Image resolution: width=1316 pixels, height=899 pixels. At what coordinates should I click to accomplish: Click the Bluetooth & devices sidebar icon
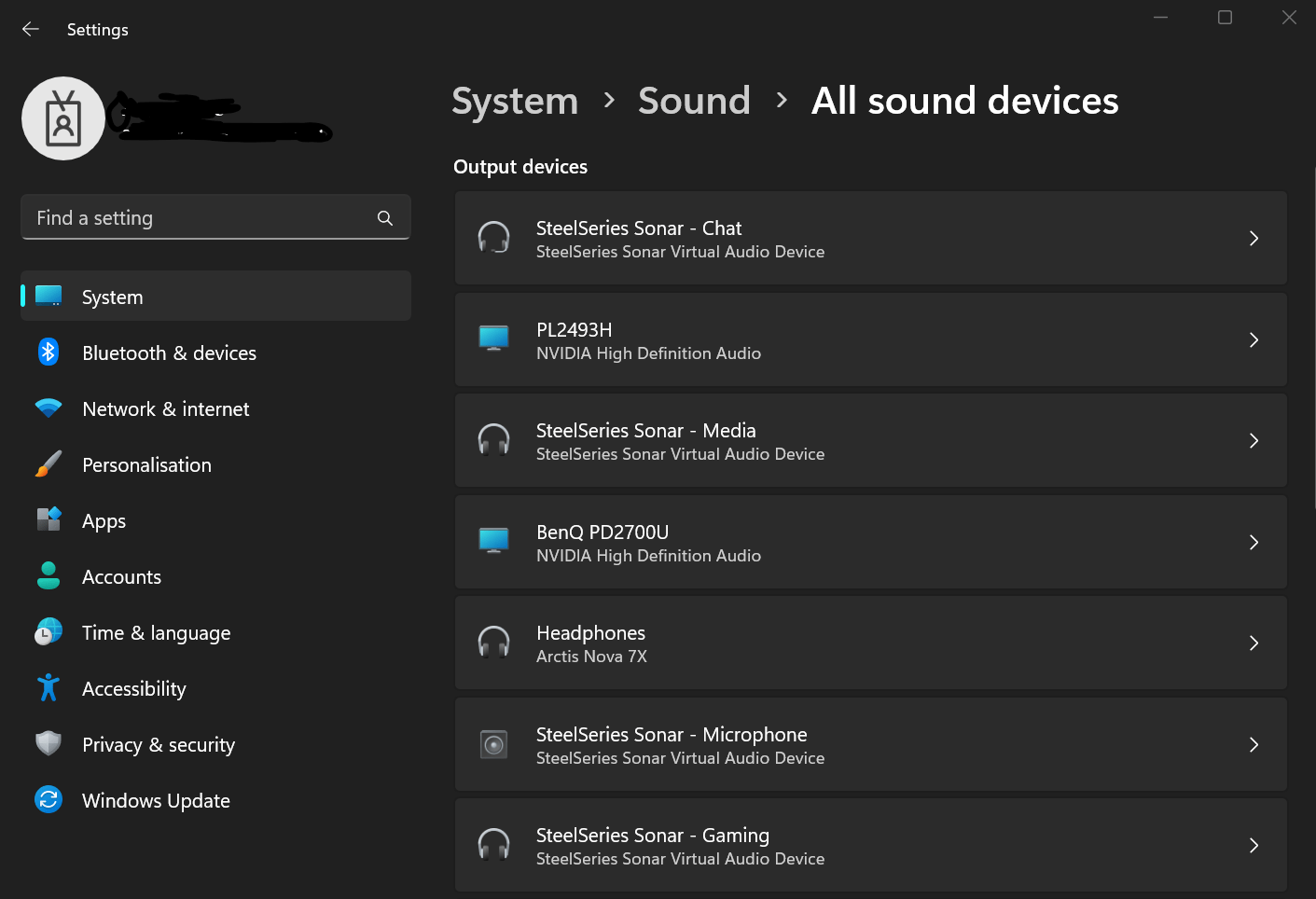[x=48, y=353]
